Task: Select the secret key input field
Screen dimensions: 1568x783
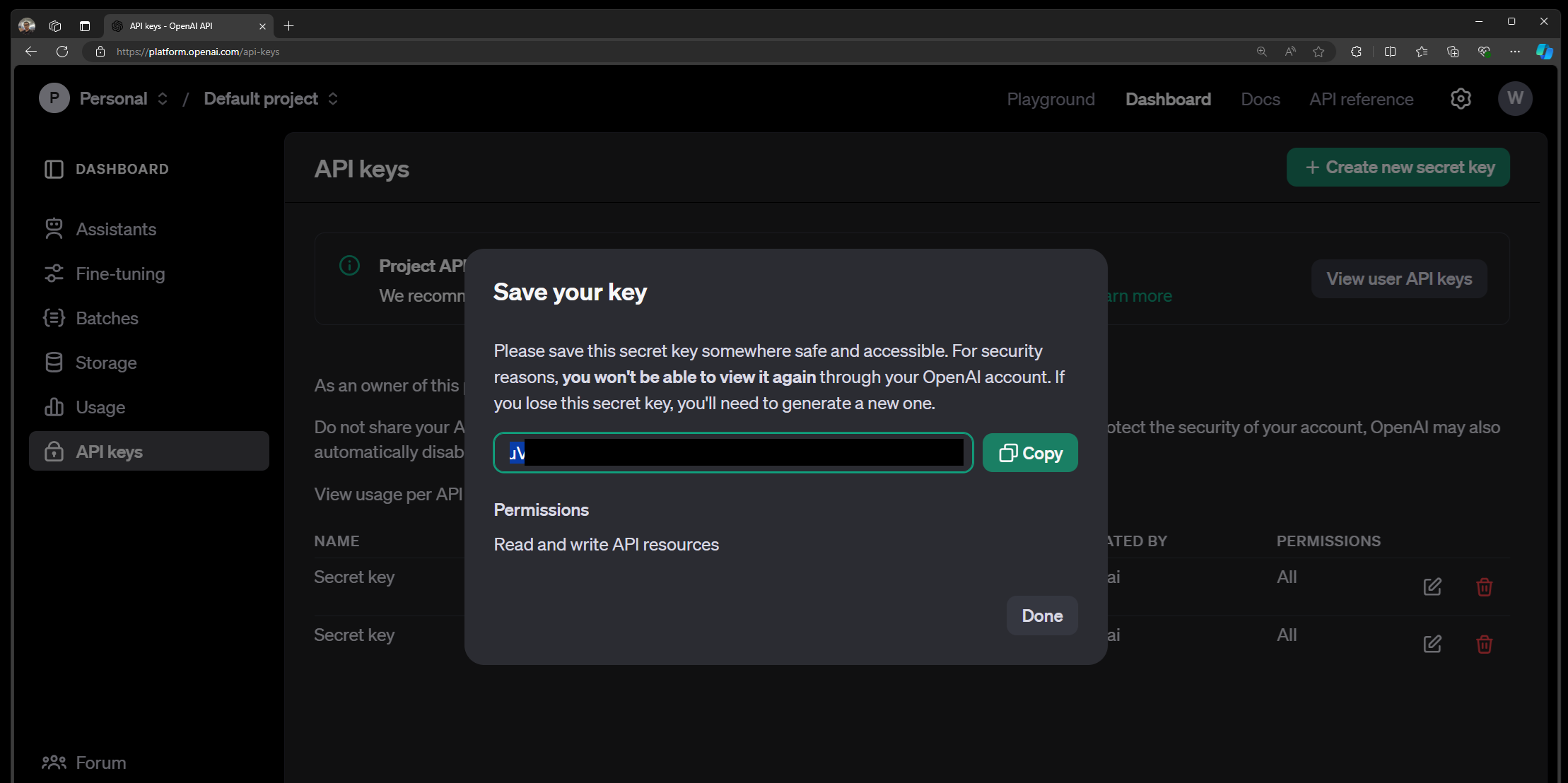Action: click(x=732, y=452)
